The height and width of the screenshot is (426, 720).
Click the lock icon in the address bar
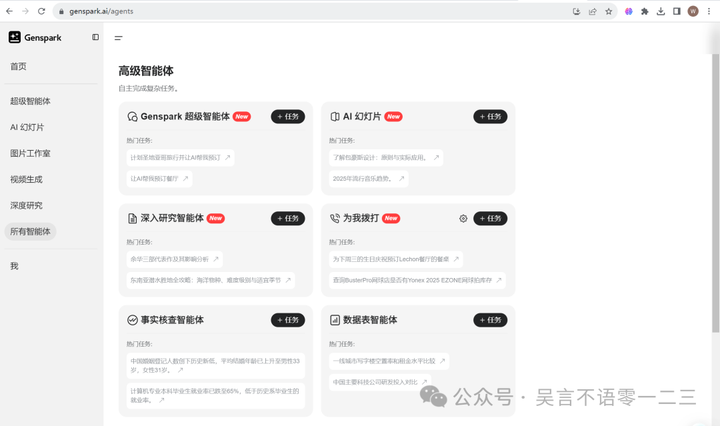pos(62,11)
